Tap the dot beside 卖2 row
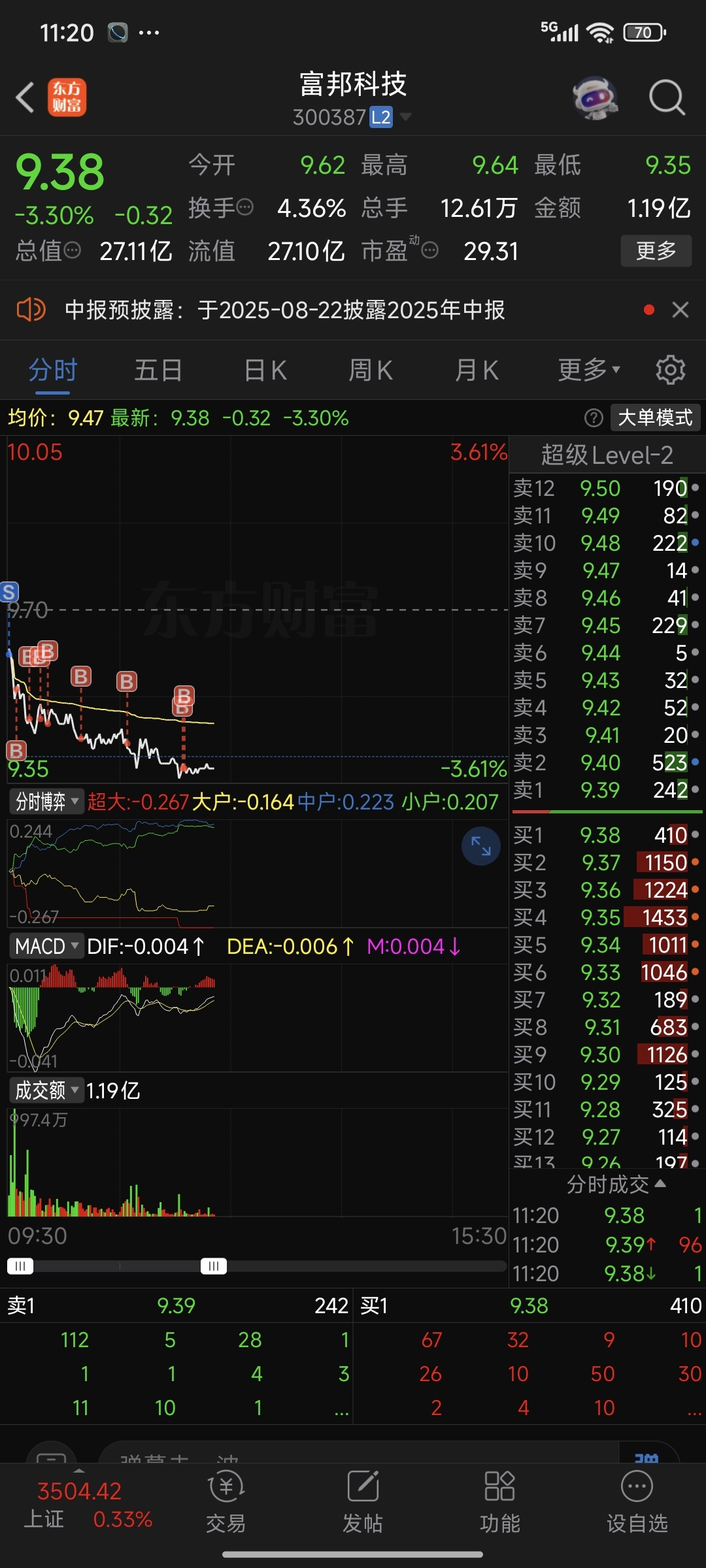706x1568 pixels. point(695,762)
